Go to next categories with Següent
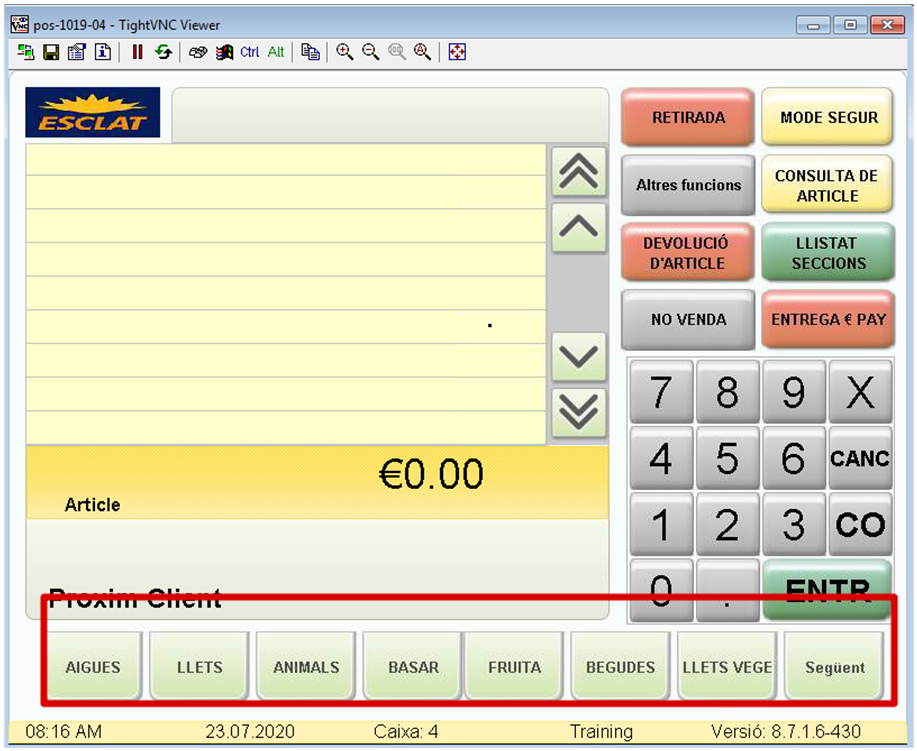 (835, 667)
